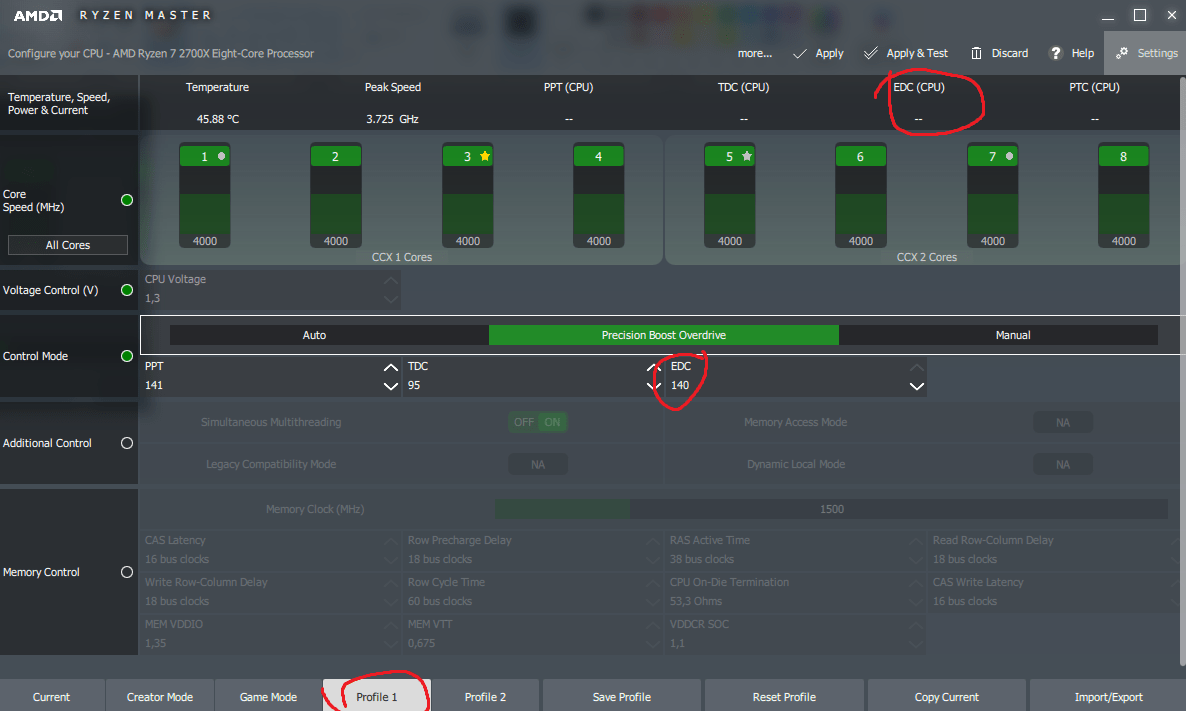Select core 2 header badge

tap(336, 156)
